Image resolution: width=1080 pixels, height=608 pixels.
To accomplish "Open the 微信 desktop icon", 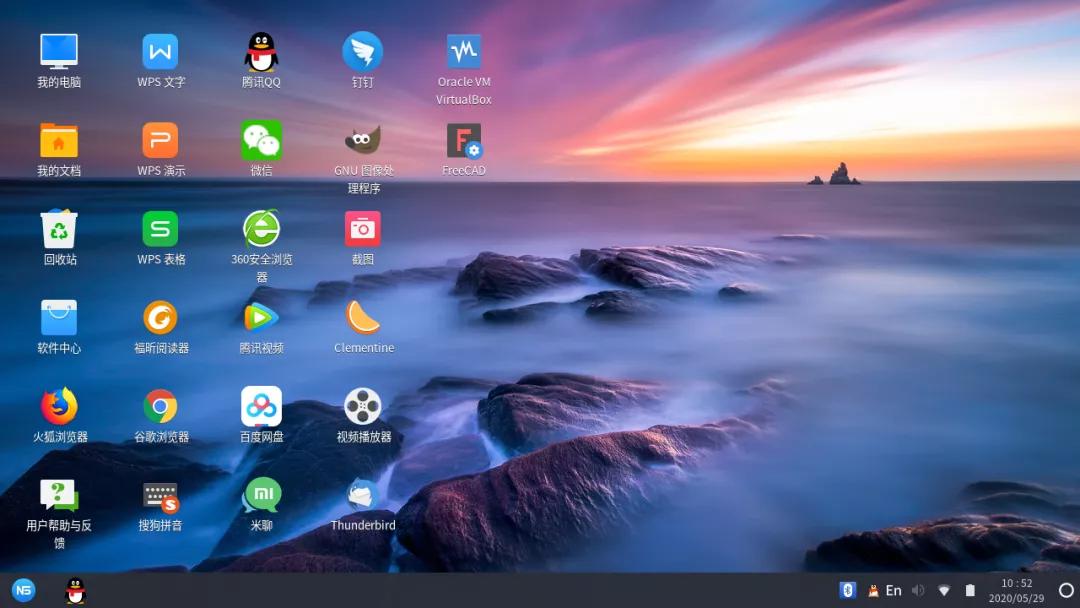I will (261, 140).
